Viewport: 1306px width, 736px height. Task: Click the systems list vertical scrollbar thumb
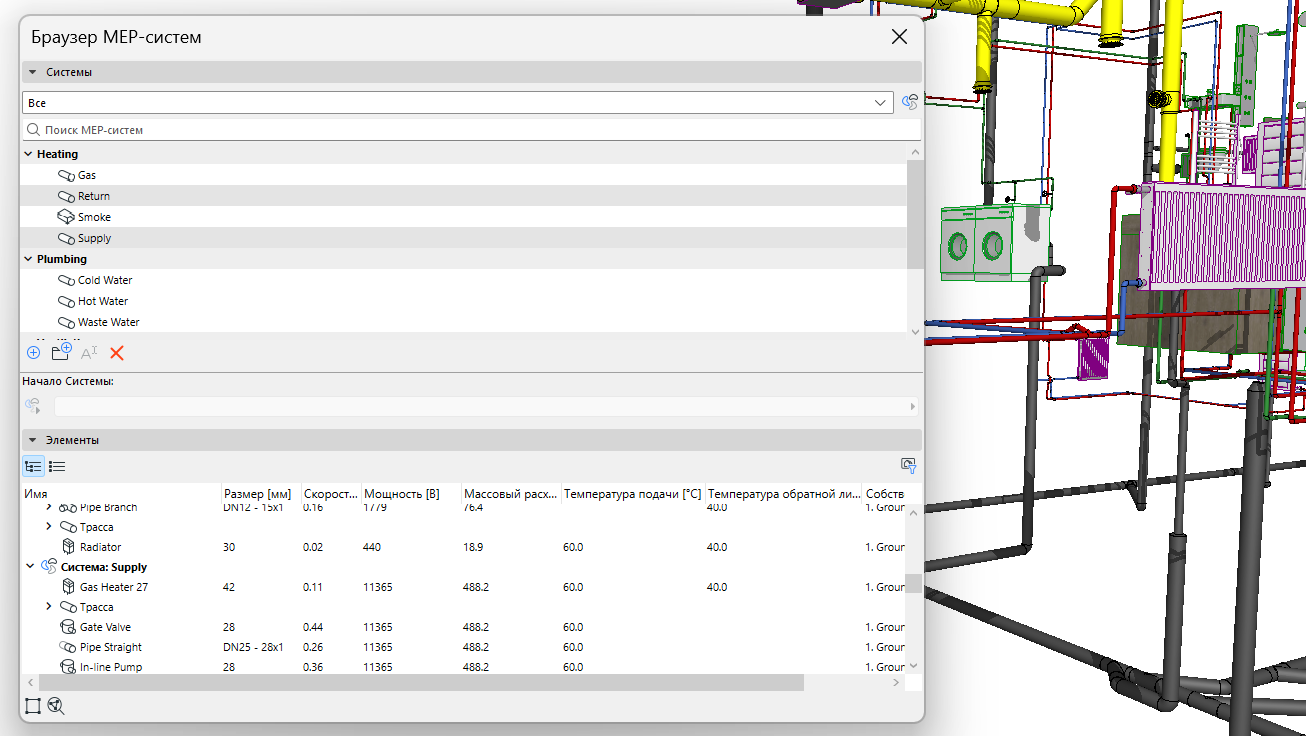914,213
